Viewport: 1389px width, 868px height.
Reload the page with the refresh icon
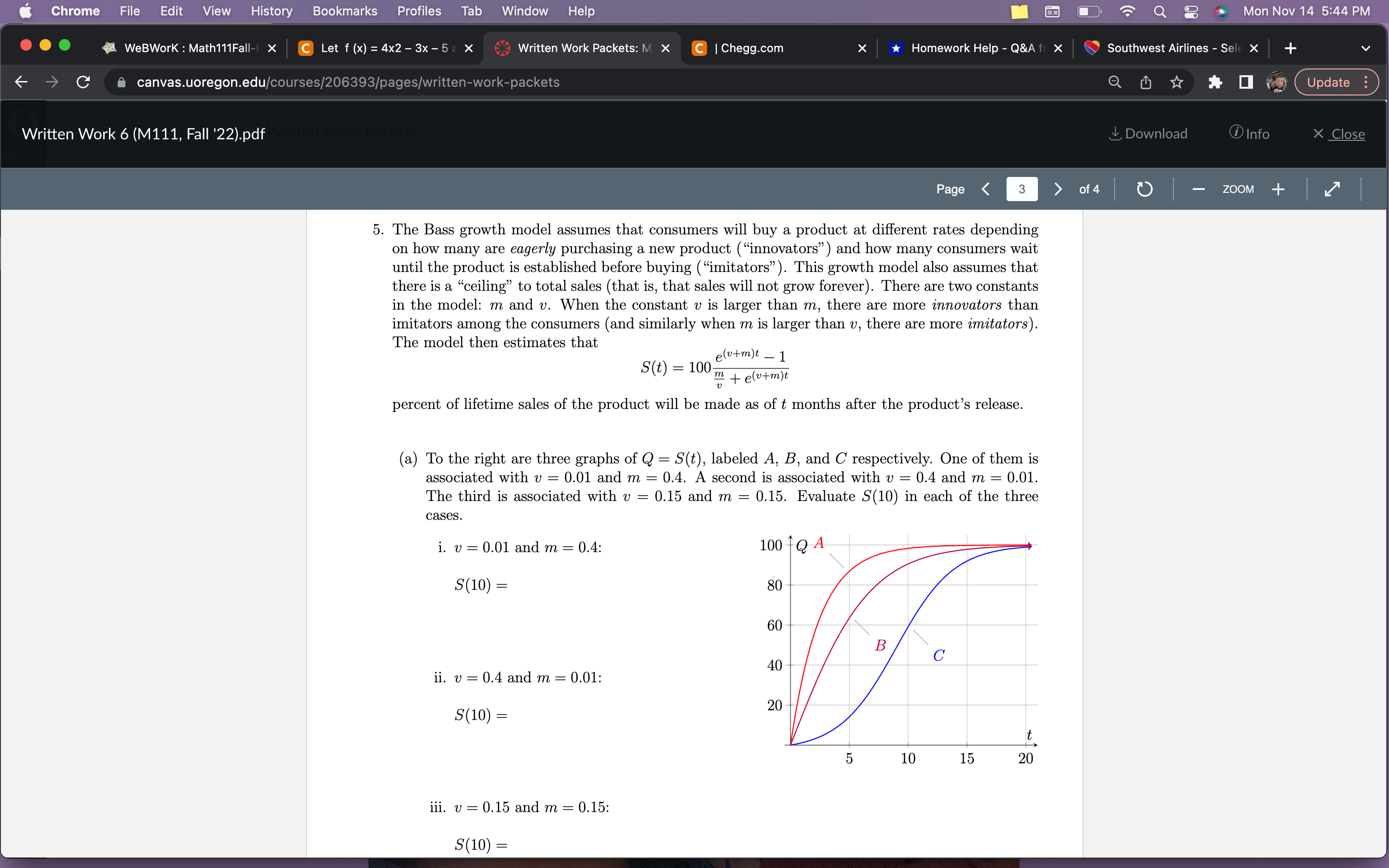click(82, 82)
